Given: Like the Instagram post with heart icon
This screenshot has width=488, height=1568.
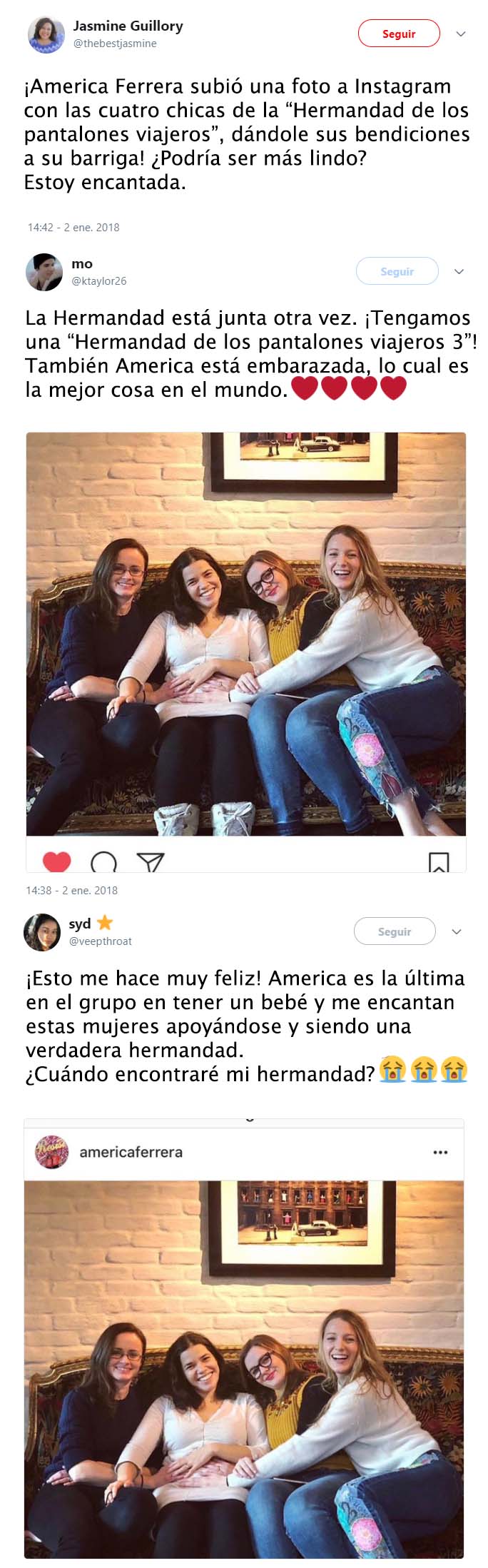Looking at the screenshot, I should pos(57,861).
